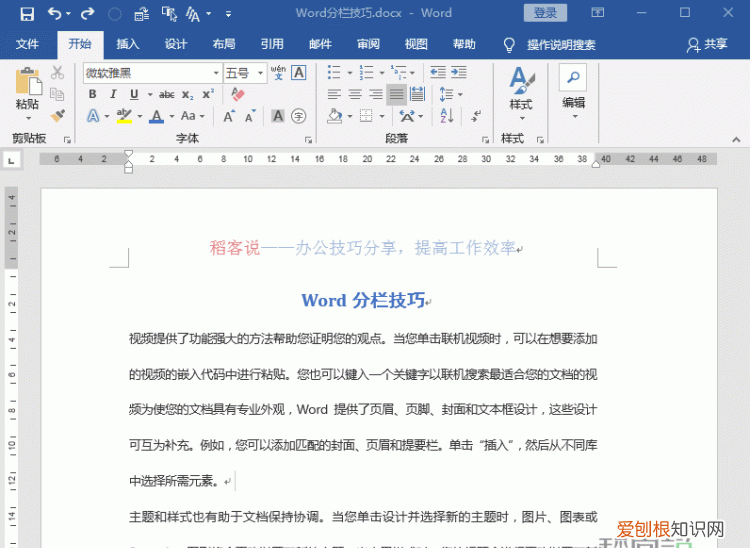Redo the last action
Screen dimensions: 750x548
coord(87,14)
